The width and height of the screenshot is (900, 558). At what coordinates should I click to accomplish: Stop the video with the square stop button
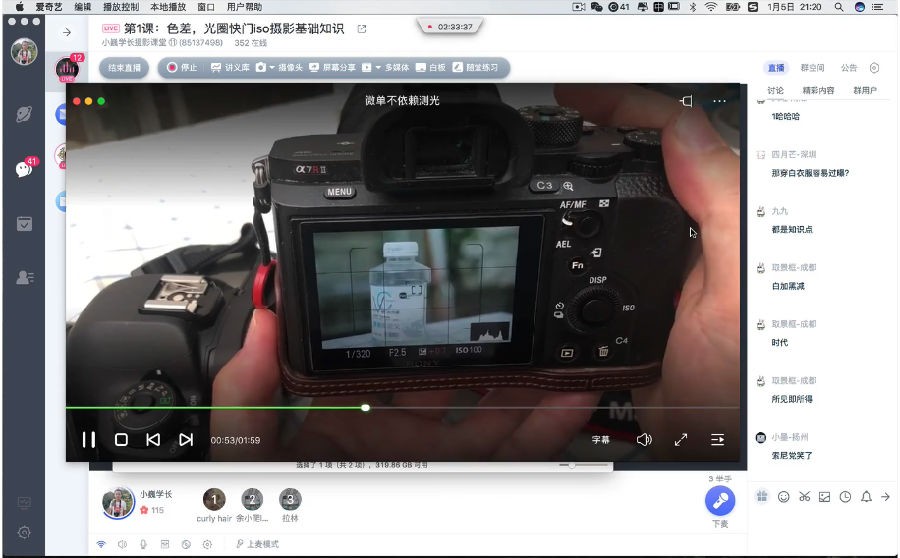[x=121, y=440]
